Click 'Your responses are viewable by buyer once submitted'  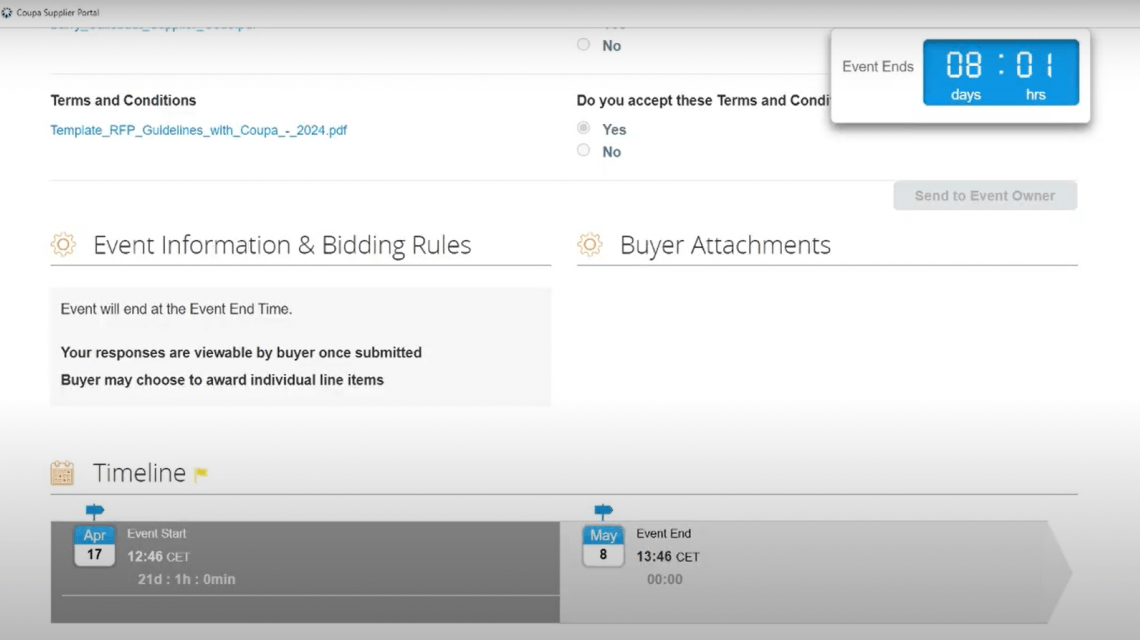(241, 353)
